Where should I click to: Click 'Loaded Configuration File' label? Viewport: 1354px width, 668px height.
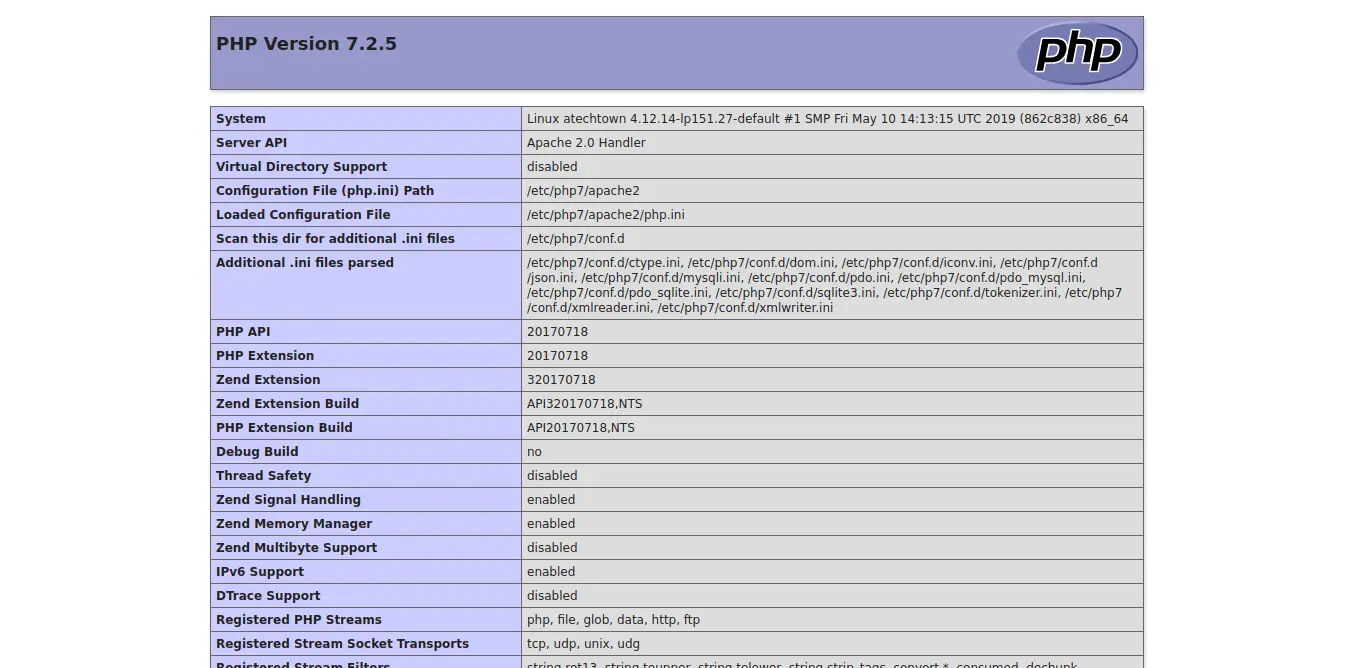pos(303,215)
